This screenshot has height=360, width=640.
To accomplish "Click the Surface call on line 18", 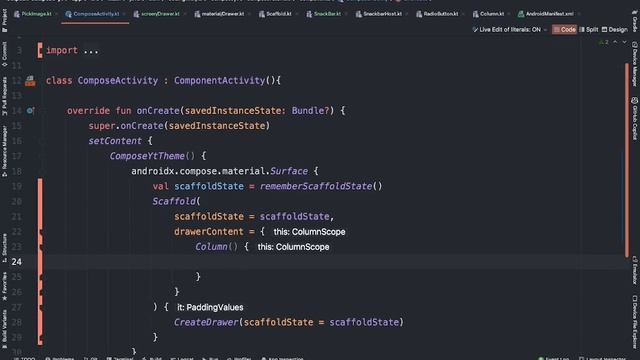I will [289, 171].
